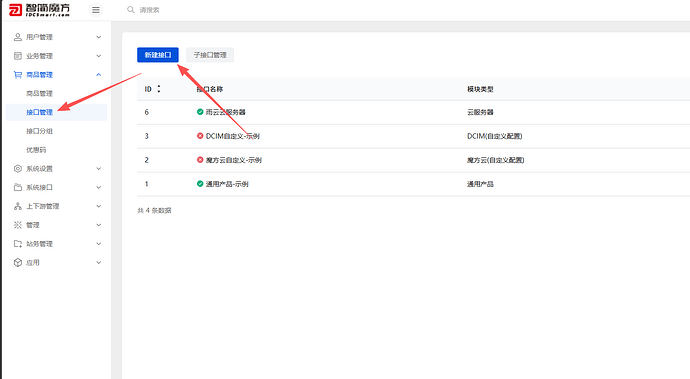This screenshot has width=690, height=379.
Task: Click module type 云服务器 cell
Action: [x=480, y=112]
